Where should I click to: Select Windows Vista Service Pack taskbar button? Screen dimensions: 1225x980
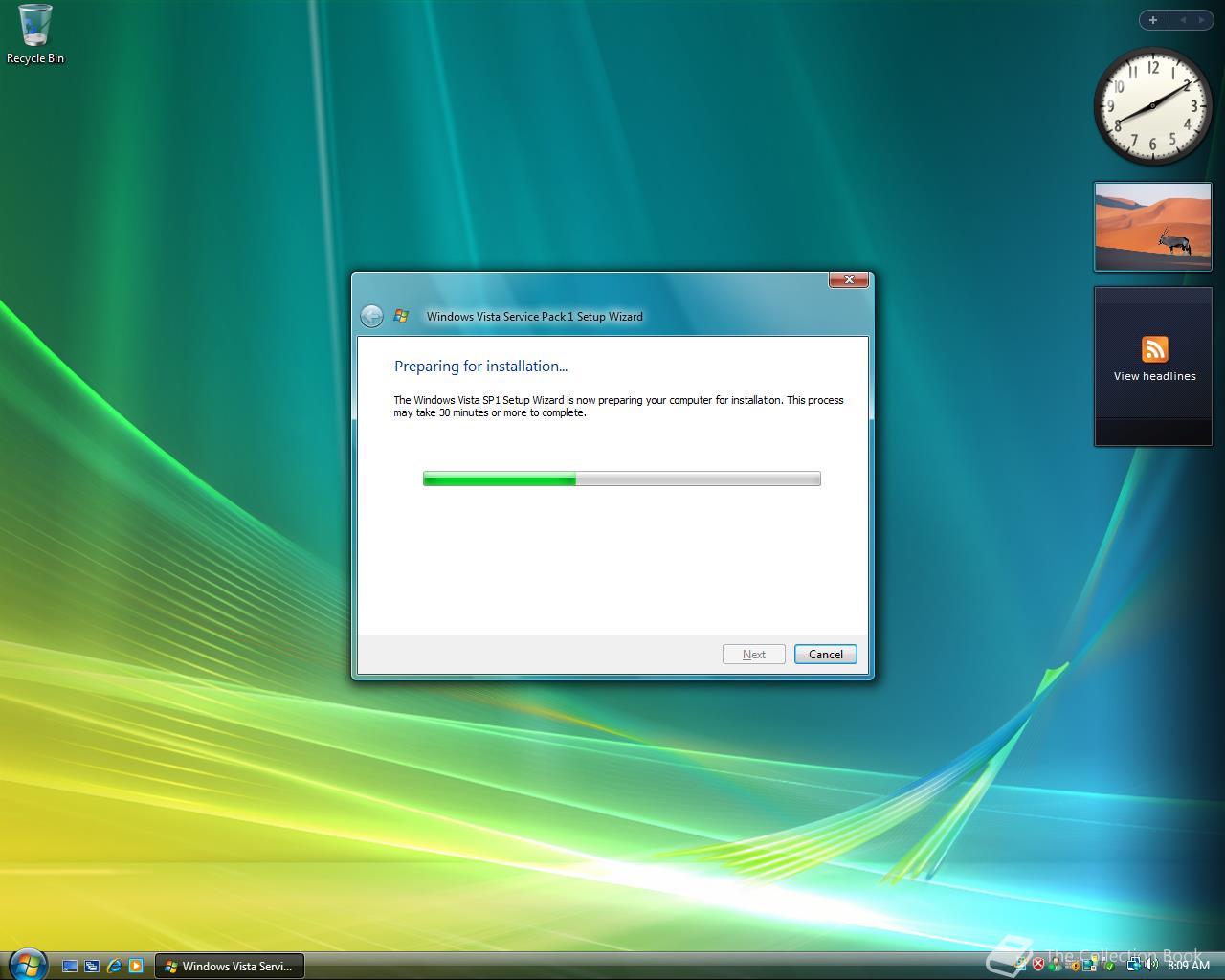230,966
